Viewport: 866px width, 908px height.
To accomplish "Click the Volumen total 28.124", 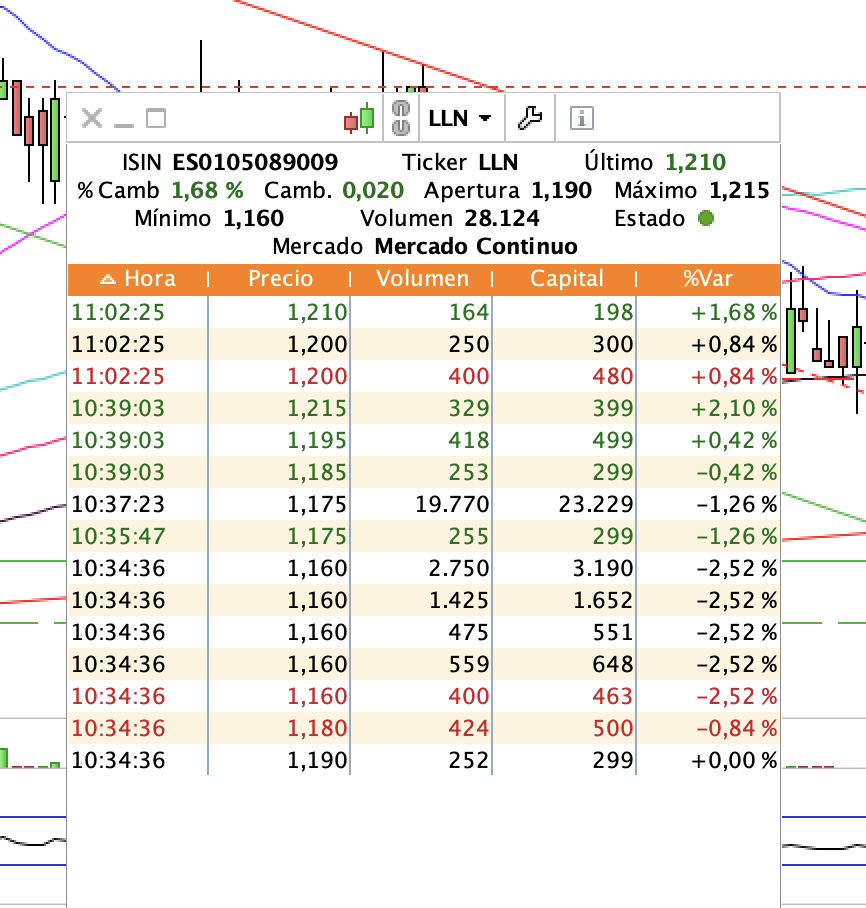I will coord(502,219).
